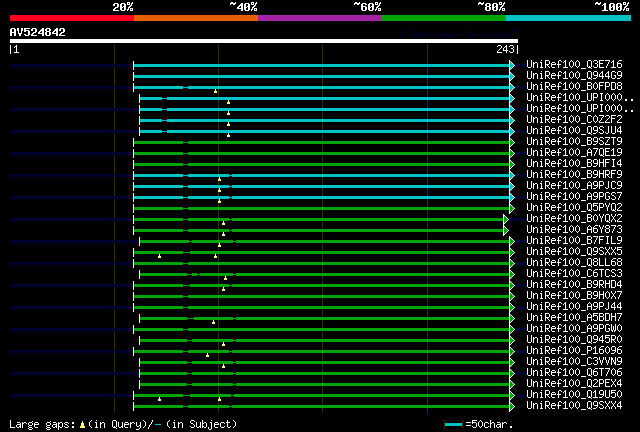Select the UniRef100_B7FIL9 label
640x432 pixels.
click(x=574, y=240)
